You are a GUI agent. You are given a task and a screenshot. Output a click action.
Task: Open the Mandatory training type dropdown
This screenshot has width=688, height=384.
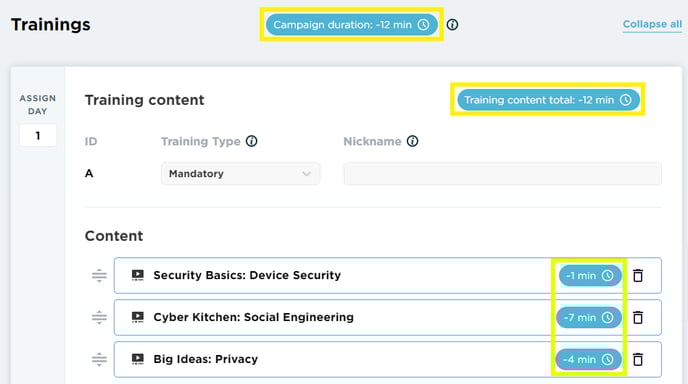tap(240, 174)
